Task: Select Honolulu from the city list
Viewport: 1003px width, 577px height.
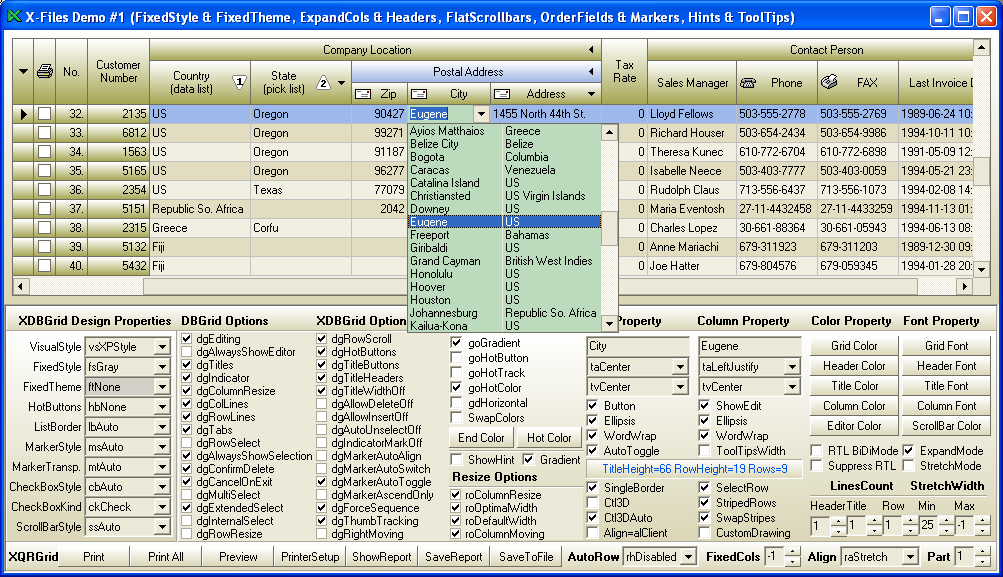Action: [x=431, y=274]
